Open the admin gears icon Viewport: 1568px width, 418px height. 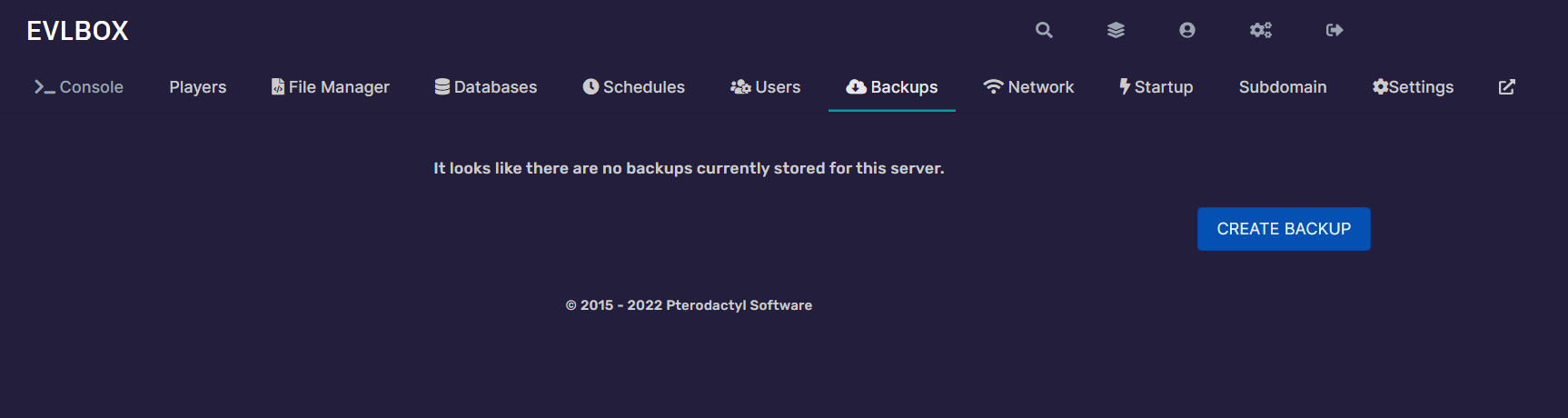click(1261, 30)
